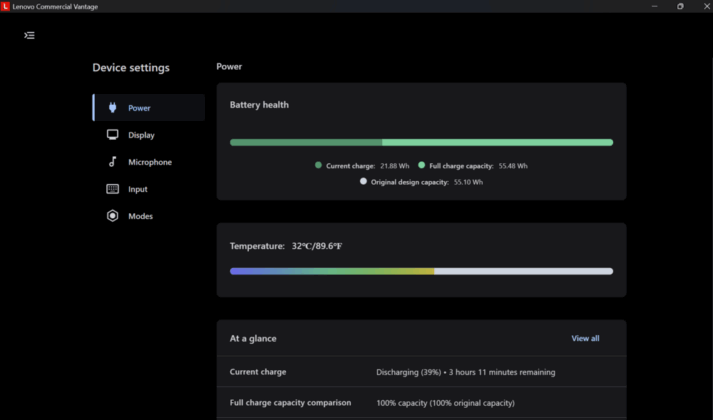Screen dimensions: 713x420
Task: Select the Modes section
Action: [x=149, y=216]
